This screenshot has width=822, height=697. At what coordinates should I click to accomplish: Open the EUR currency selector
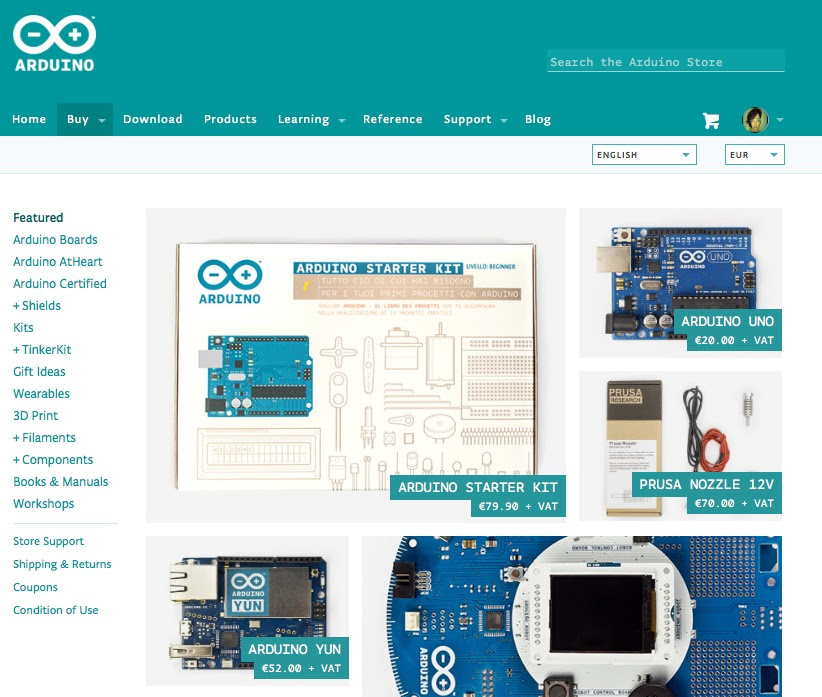[x=753, y=154]
